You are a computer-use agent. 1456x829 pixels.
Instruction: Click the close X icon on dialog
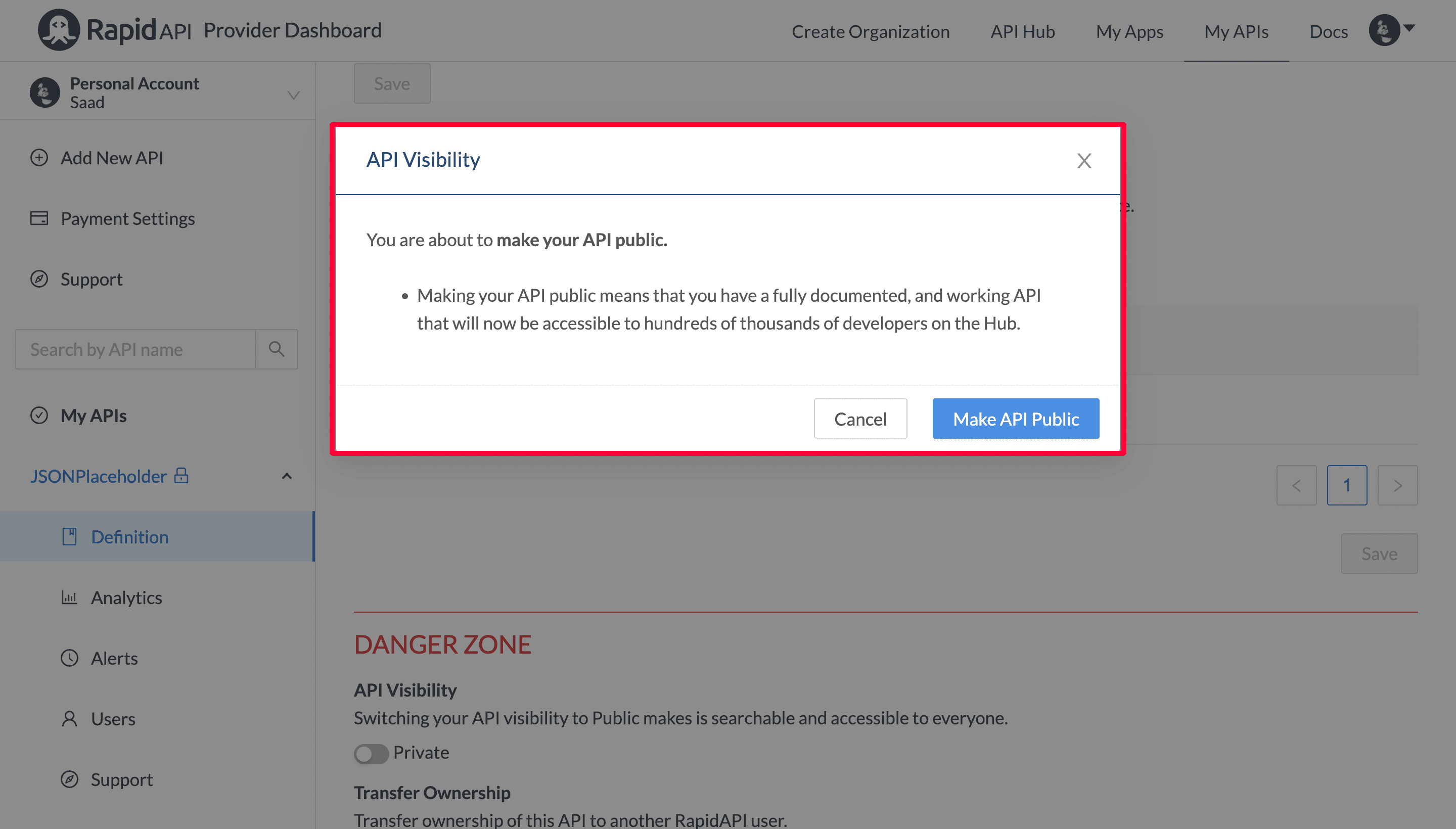(1084, 161)
